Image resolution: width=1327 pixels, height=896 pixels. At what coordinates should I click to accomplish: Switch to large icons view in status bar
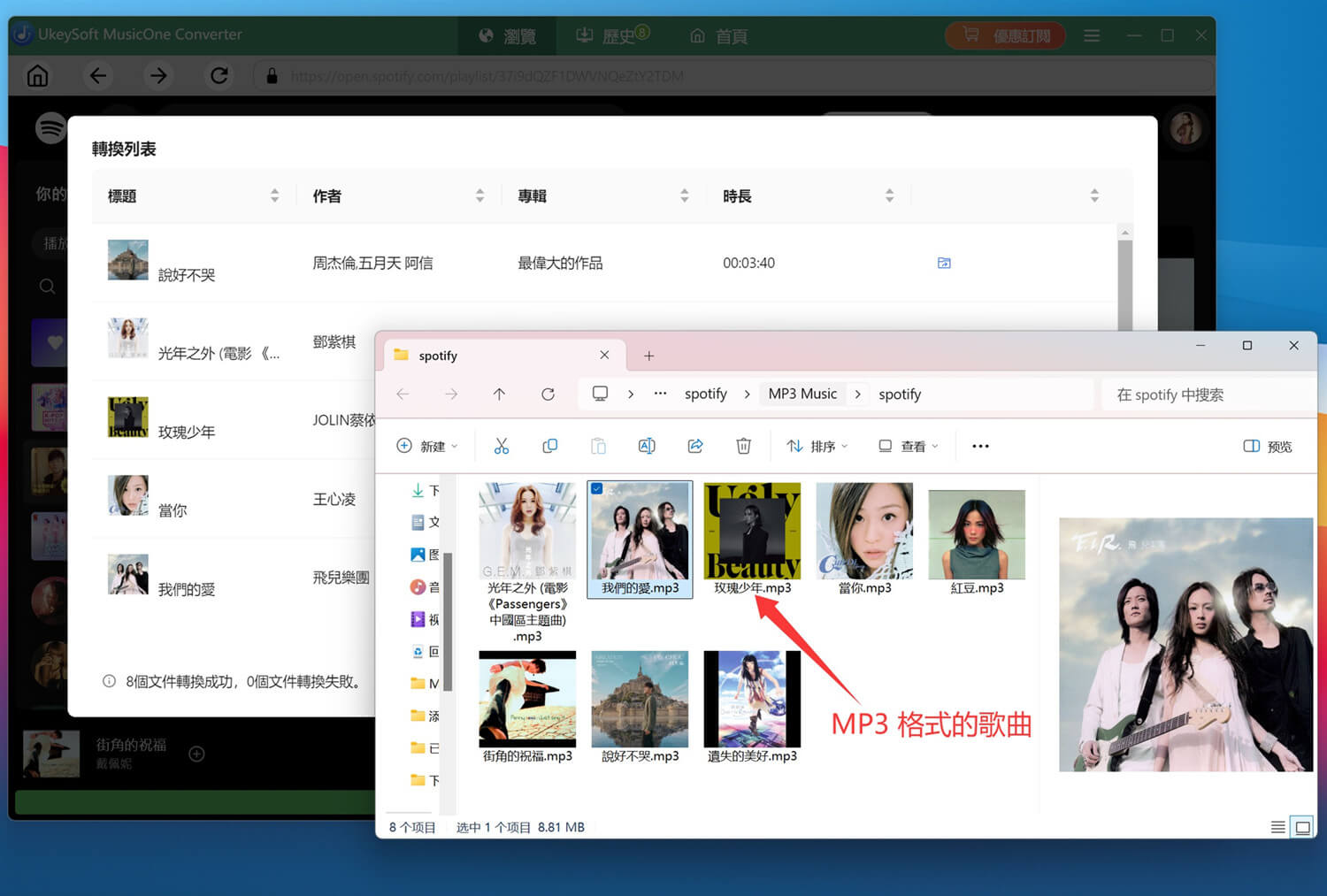pyautogui.click(x=1302, y=828)
